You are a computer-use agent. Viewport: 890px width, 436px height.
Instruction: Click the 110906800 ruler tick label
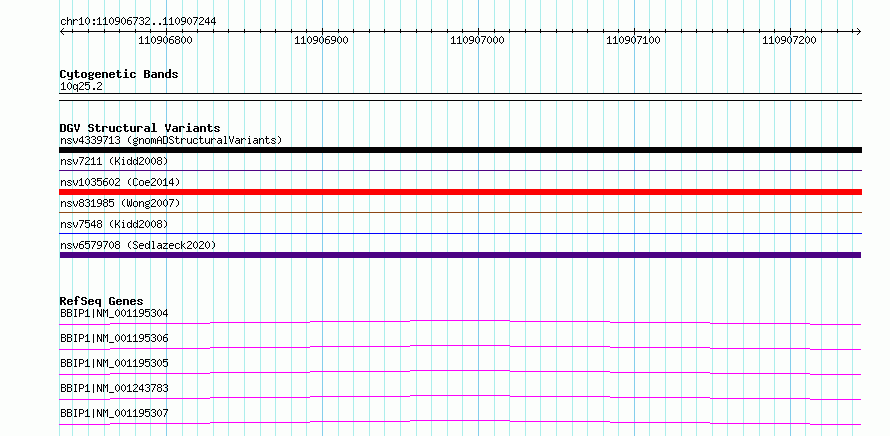[x=165, y=40]
